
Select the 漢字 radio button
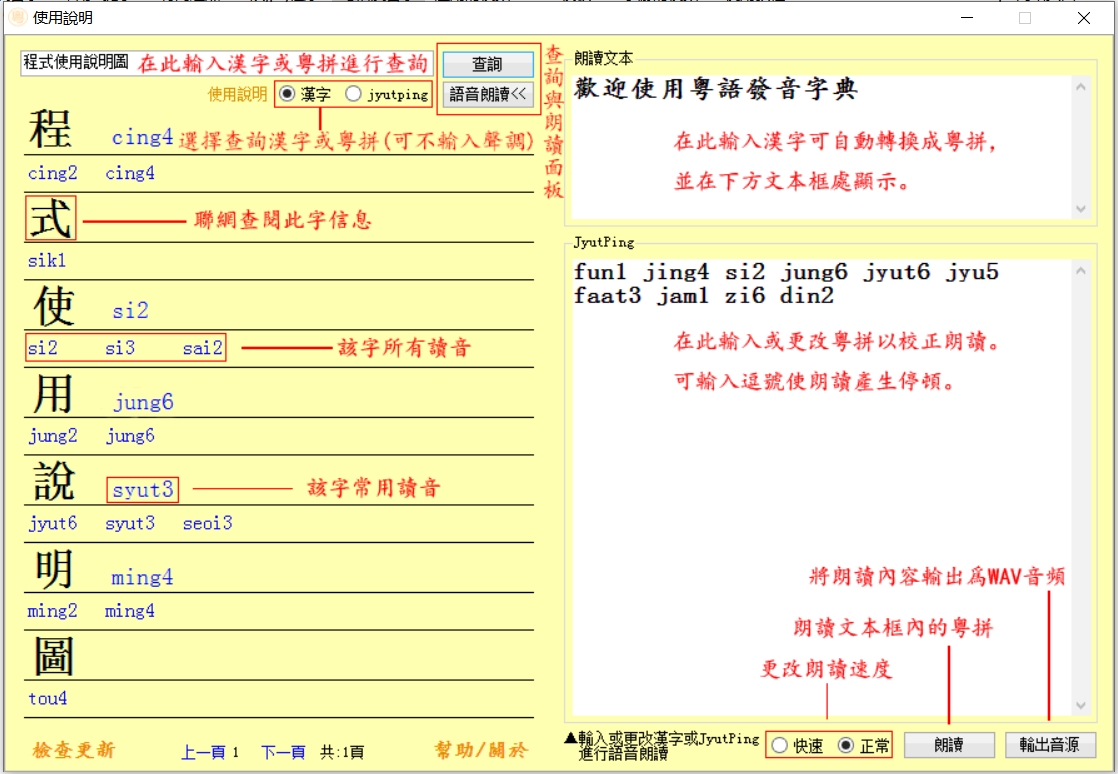(287, 95)
